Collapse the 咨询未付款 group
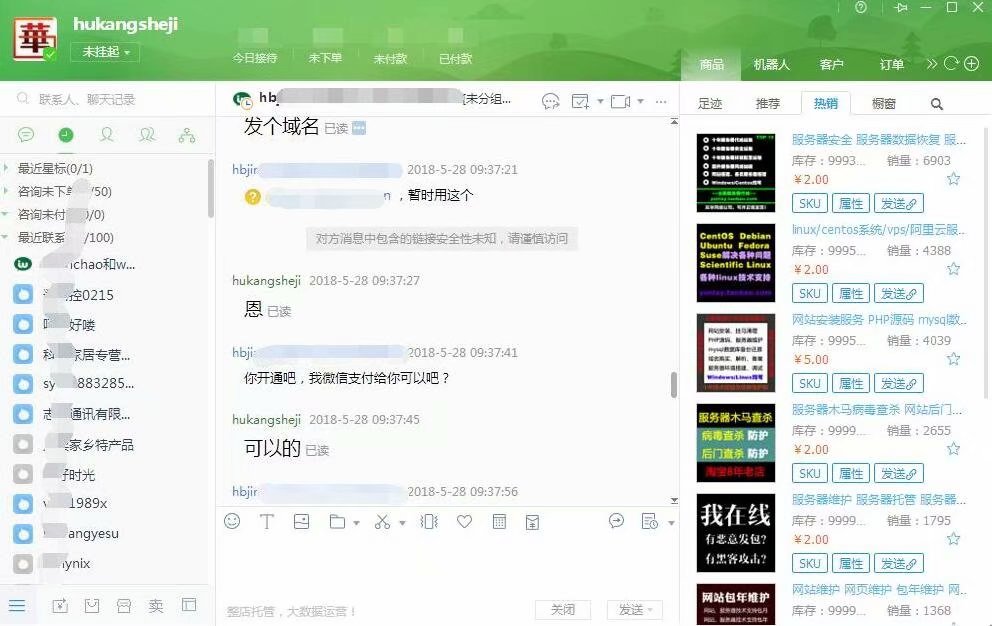 [x=6, y=215]
